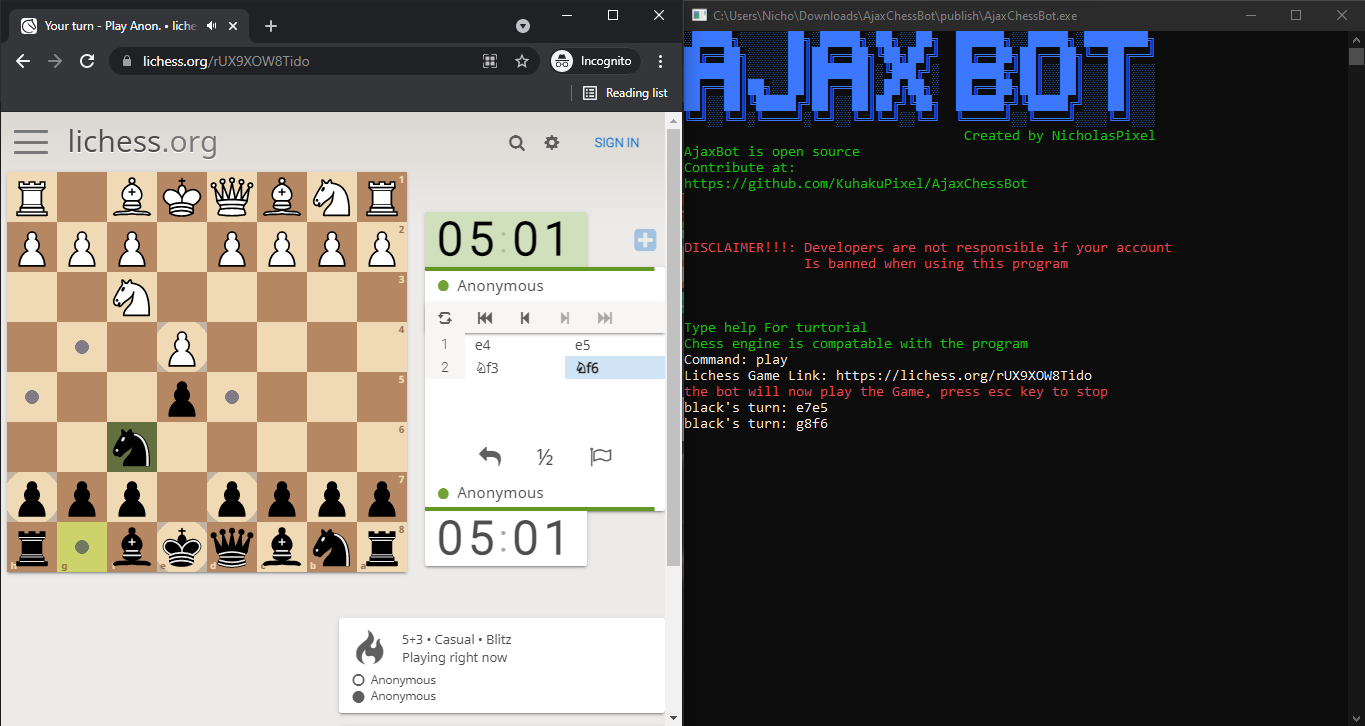
Task: Open the Chrome three-dot menu
Action: pyautogui.click(x=660, y=61)
